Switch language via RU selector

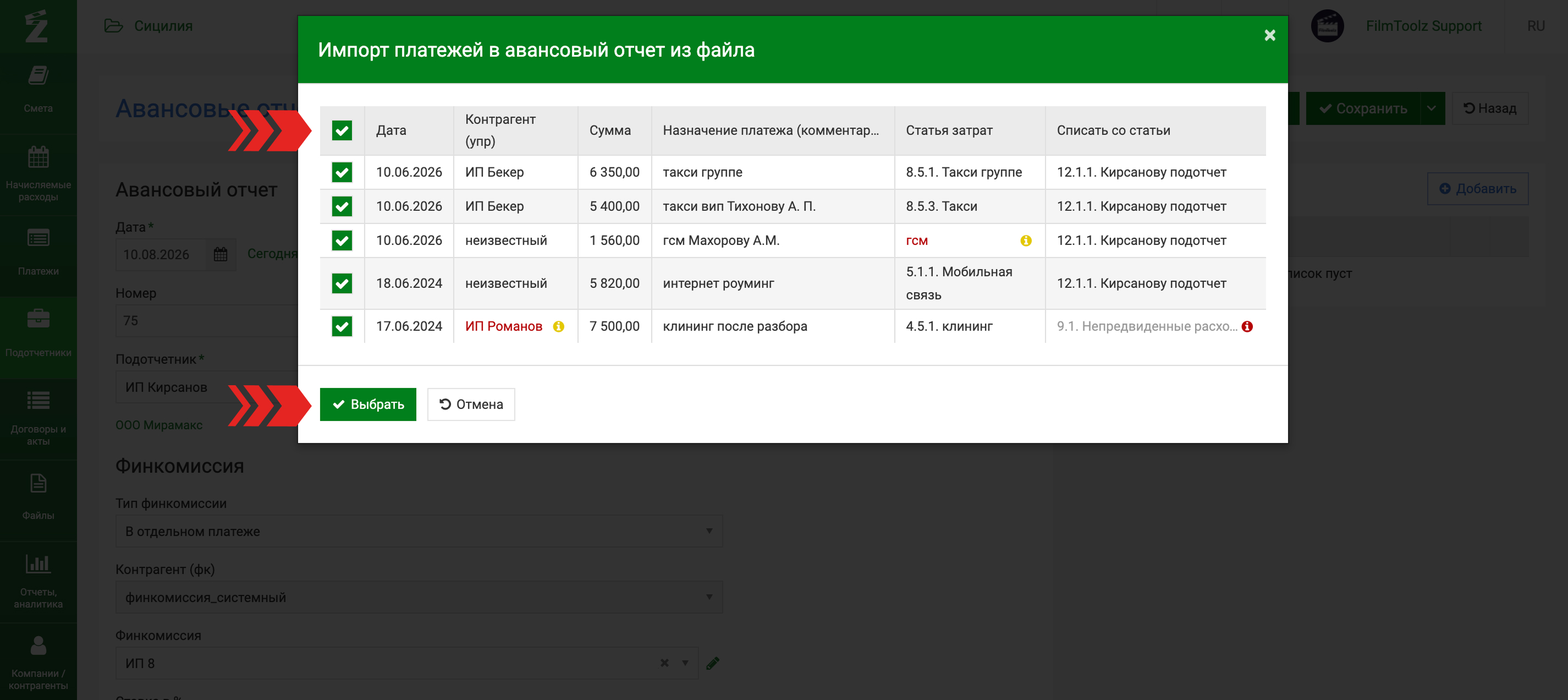1536,25
